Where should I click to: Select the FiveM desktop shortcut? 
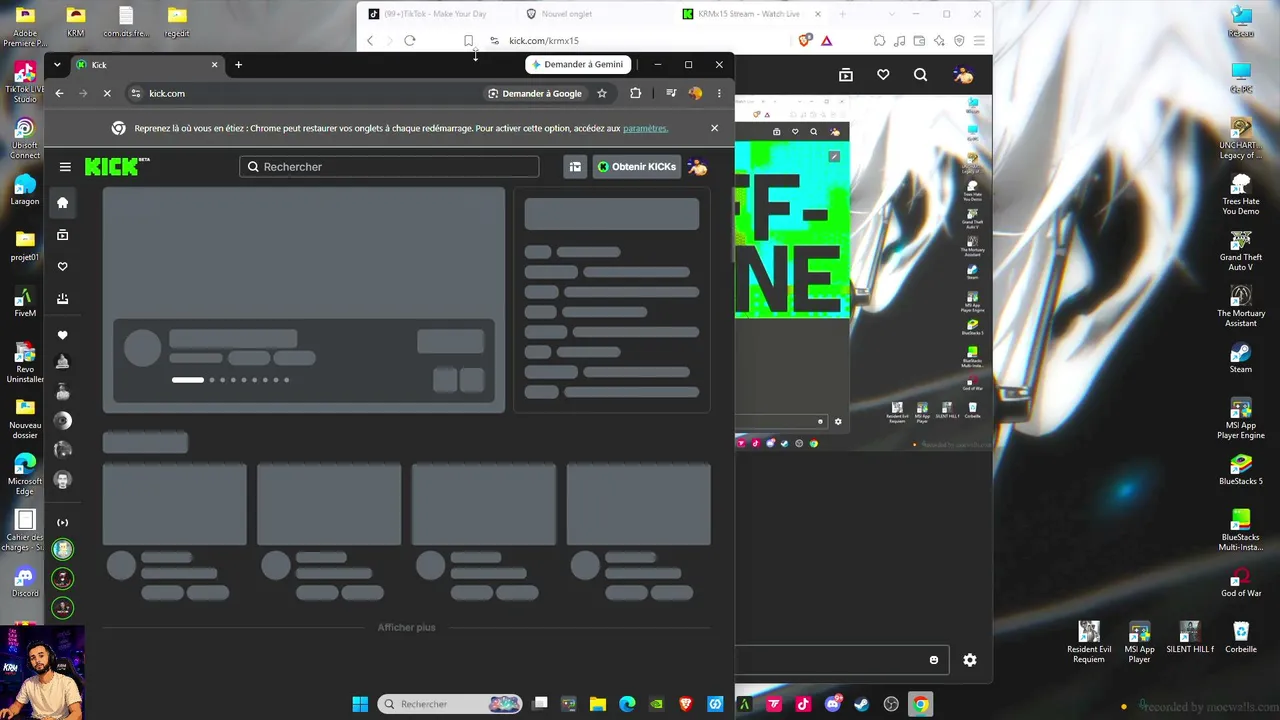[x=25, y=303]
